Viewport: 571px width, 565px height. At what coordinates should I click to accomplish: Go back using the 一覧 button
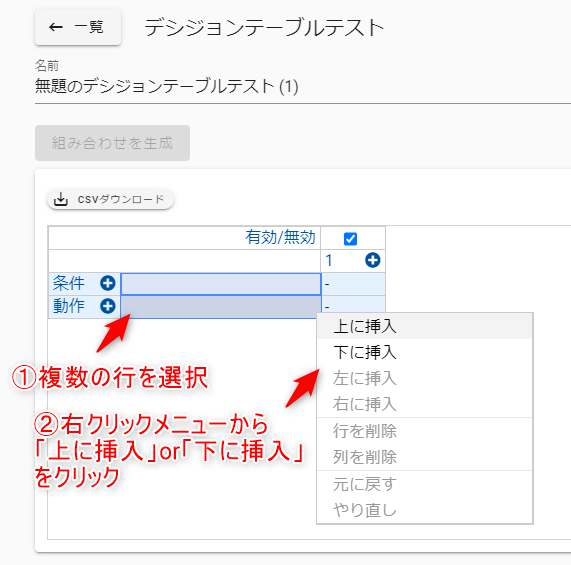(x=78, y=27)
